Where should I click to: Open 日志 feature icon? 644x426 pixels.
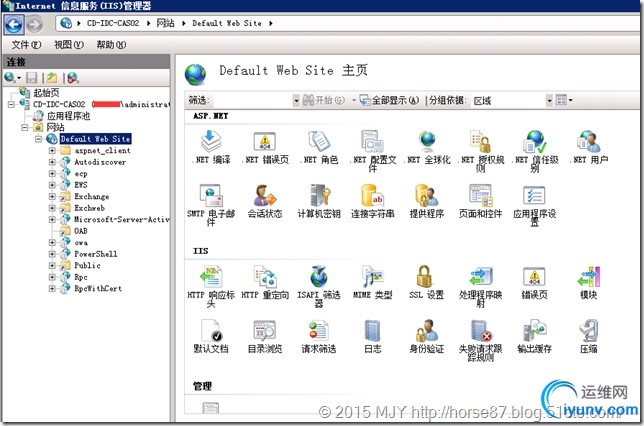(373, 337)
